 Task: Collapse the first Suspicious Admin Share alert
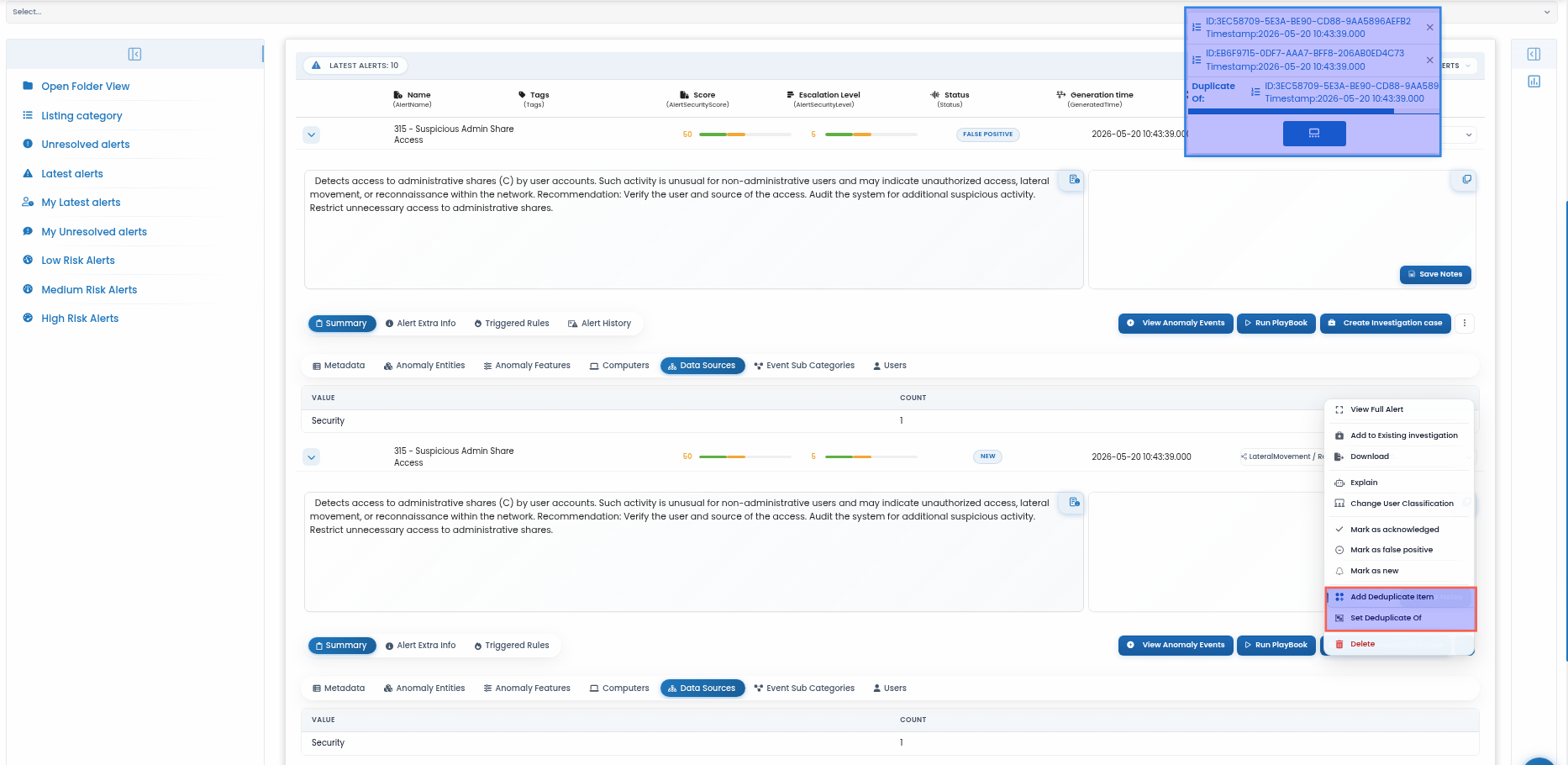312,135
